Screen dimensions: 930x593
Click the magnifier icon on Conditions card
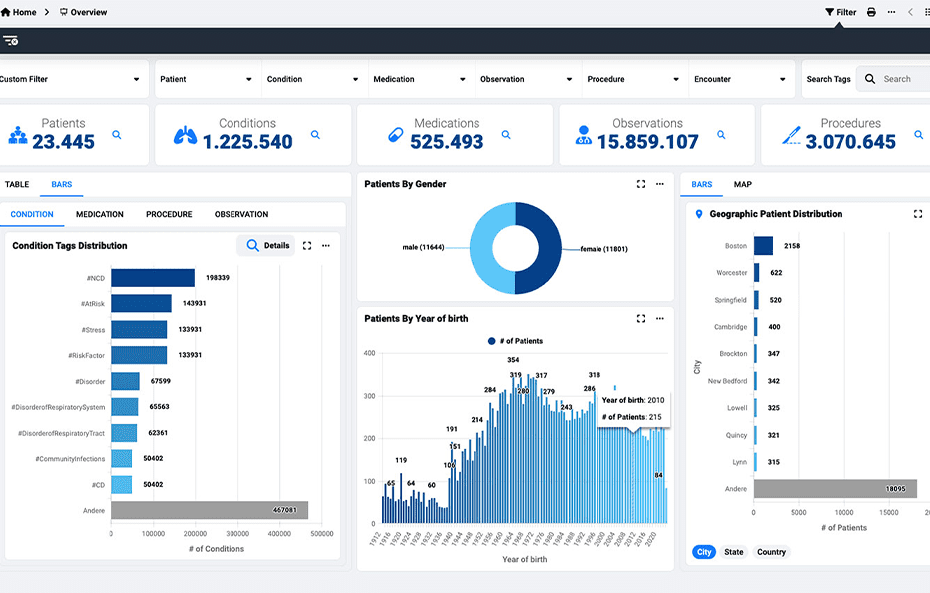[316, 134]
